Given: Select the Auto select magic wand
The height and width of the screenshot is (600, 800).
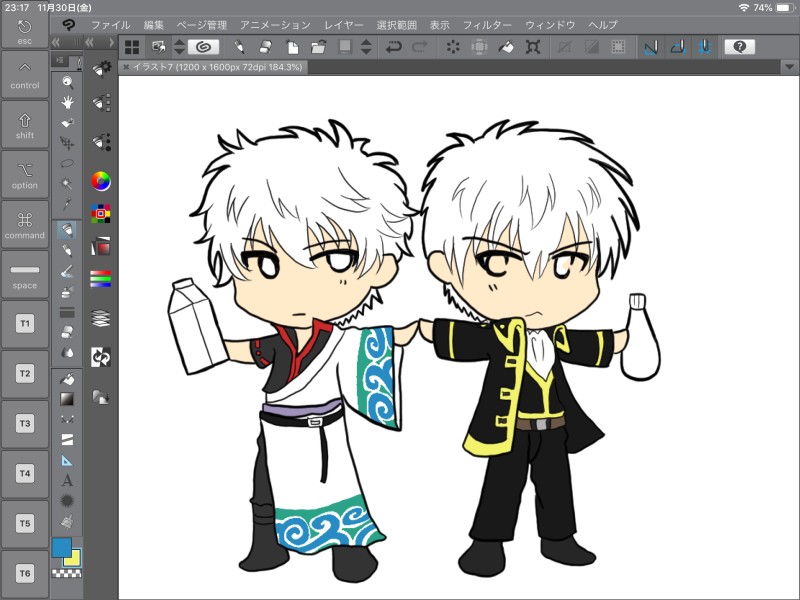Looking at the screenshot, I should click(x=67, y=184).
